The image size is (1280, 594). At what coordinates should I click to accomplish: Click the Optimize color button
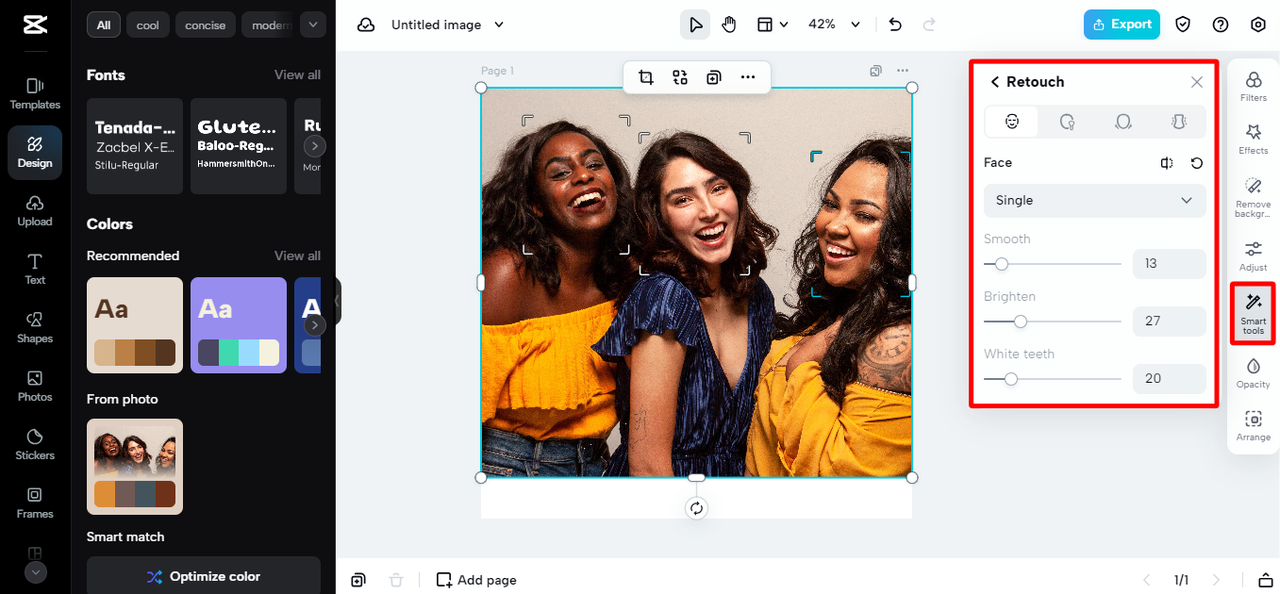[204, 576]
